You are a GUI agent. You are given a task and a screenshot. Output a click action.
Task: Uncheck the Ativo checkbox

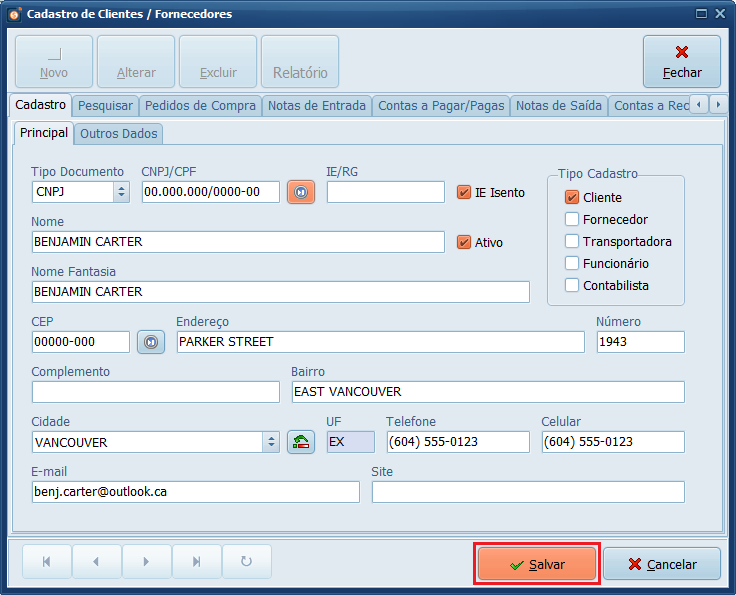(464, 242)
